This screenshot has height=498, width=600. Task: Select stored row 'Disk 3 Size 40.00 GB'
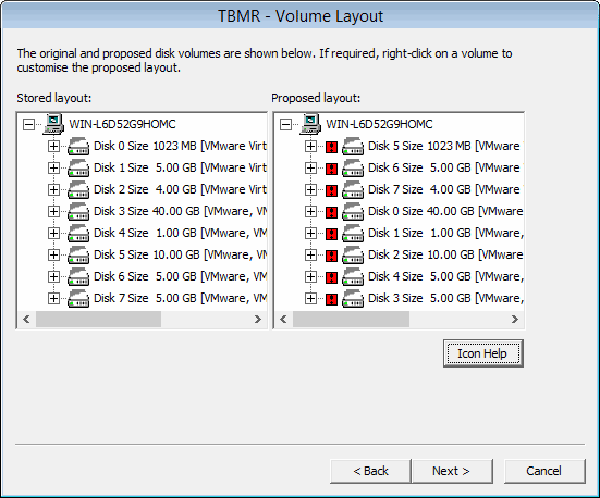(x=181, y=212)
